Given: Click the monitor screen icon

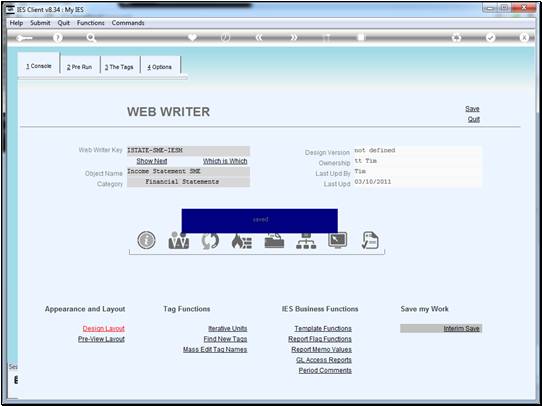Looking at the screenshot, I should coord(338,240).
